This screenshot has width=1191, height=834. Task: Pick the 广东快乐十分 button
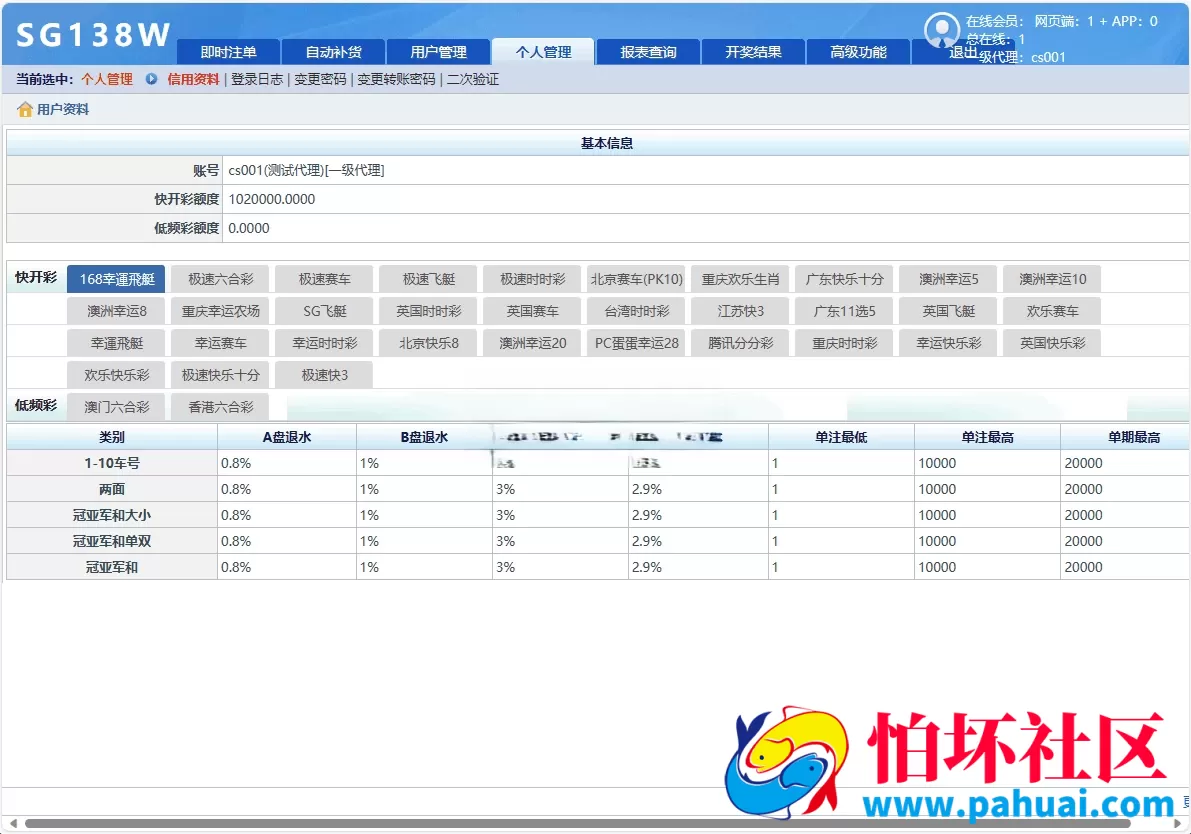[x=845, y=279]
